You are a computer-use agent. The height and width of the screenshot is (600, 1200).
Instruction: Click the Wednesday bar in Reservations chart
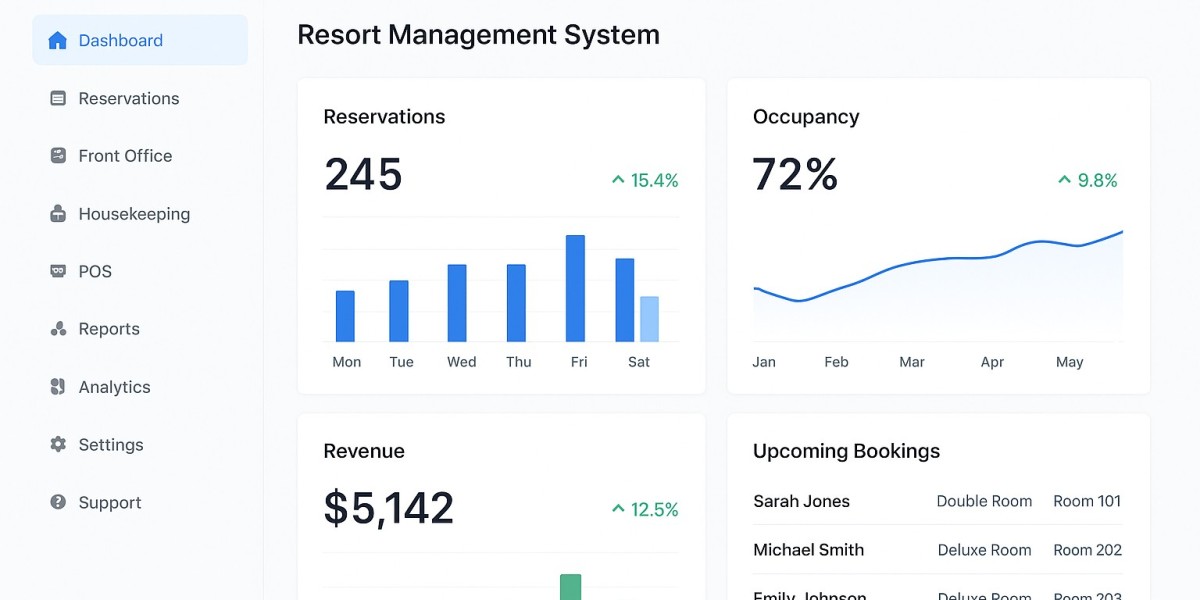(457, 303)
